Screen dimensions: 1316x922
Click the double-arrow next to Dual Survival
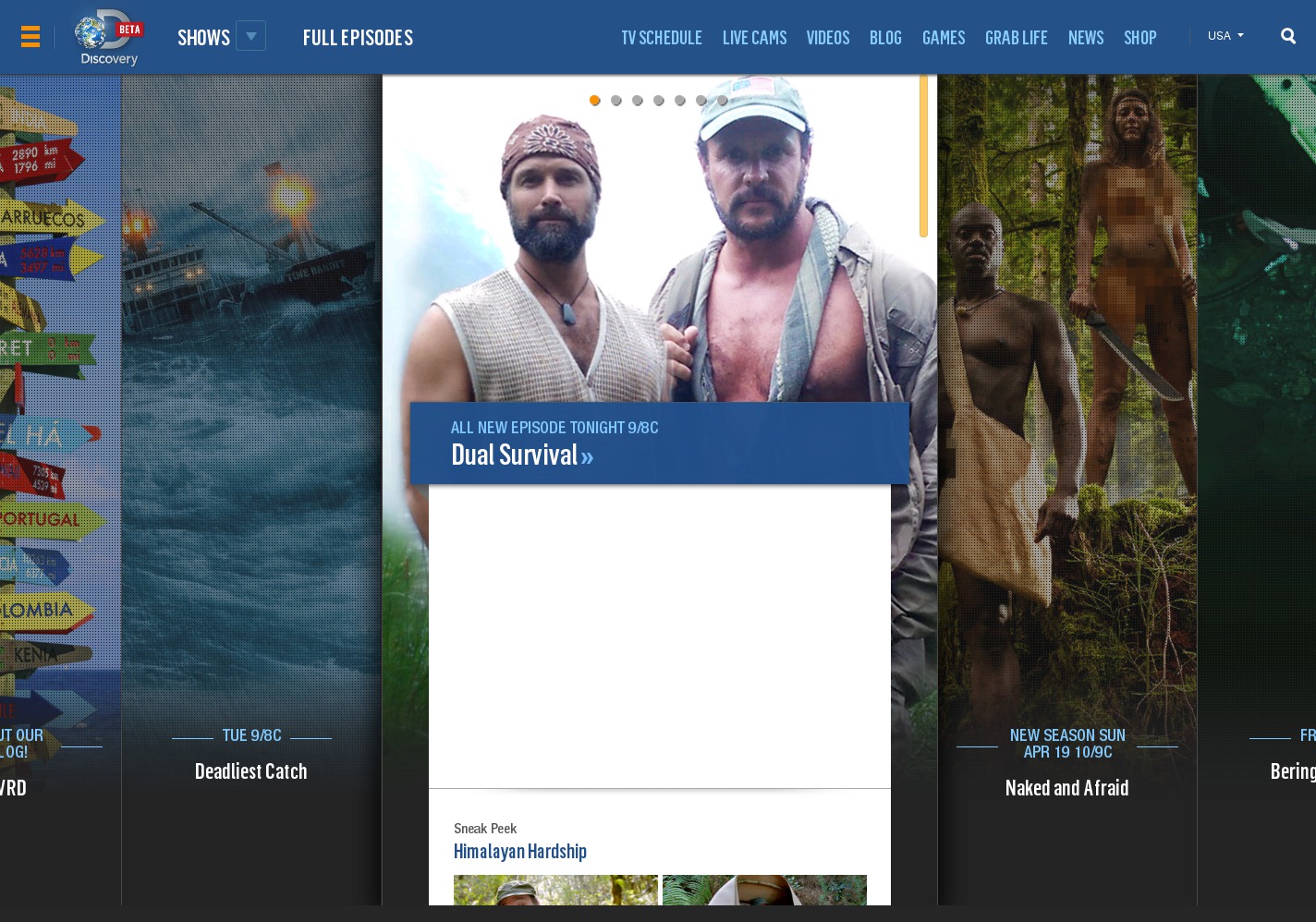(587, 456)
